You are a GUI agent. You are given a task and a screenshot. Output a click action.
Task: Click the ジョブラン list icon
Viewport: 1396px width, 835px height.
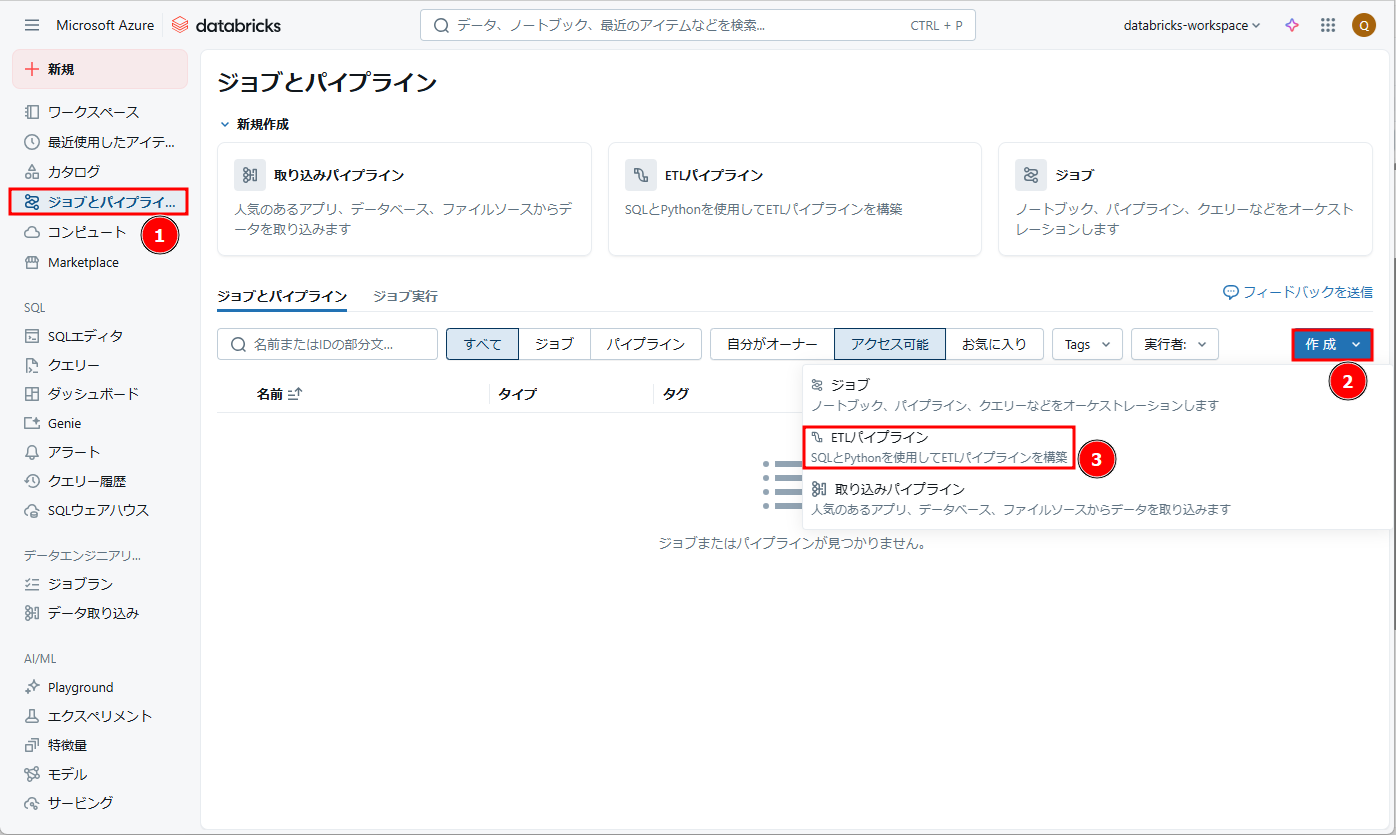coord(32,584)
